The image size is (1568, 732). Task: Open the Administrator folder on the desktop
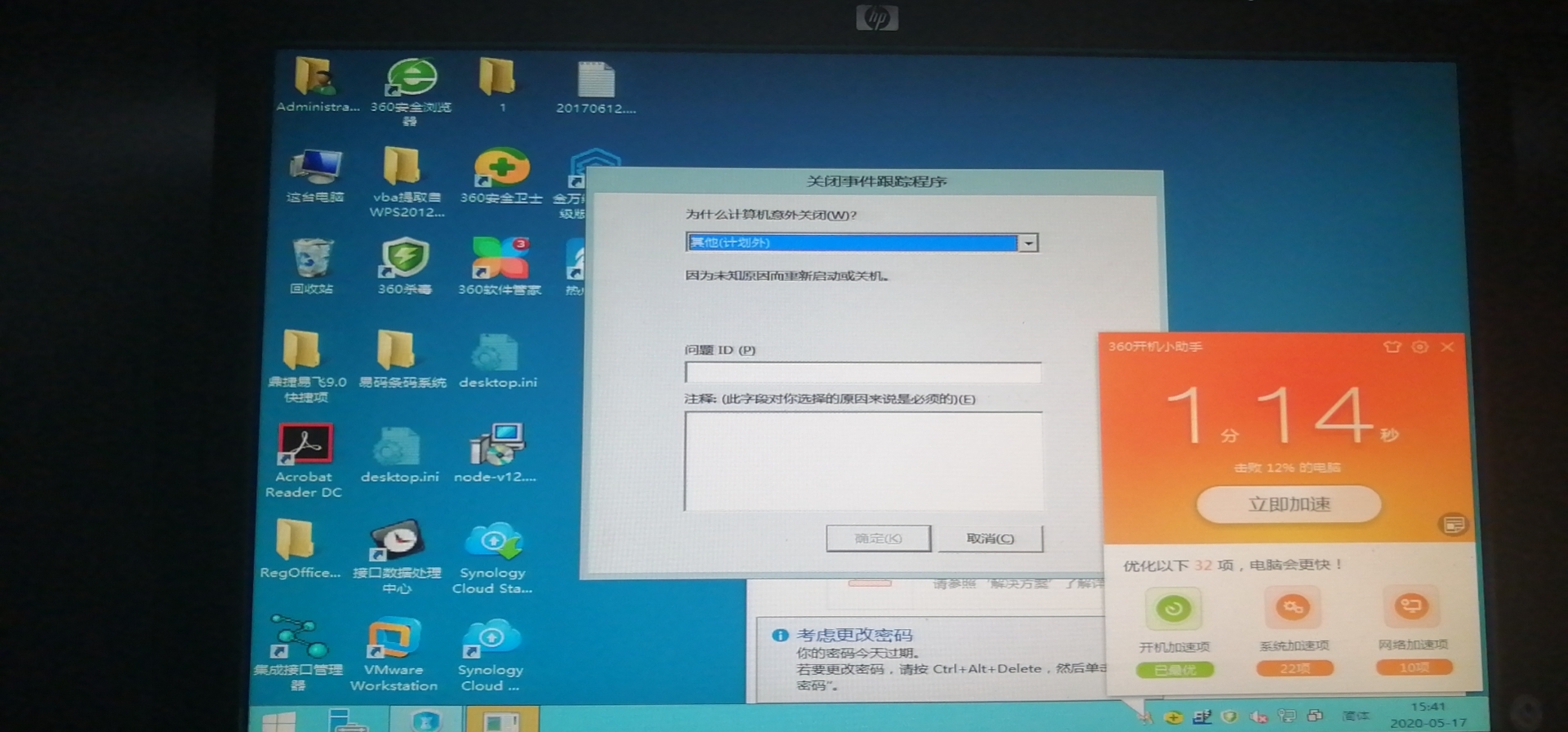[x=316, y=85]
